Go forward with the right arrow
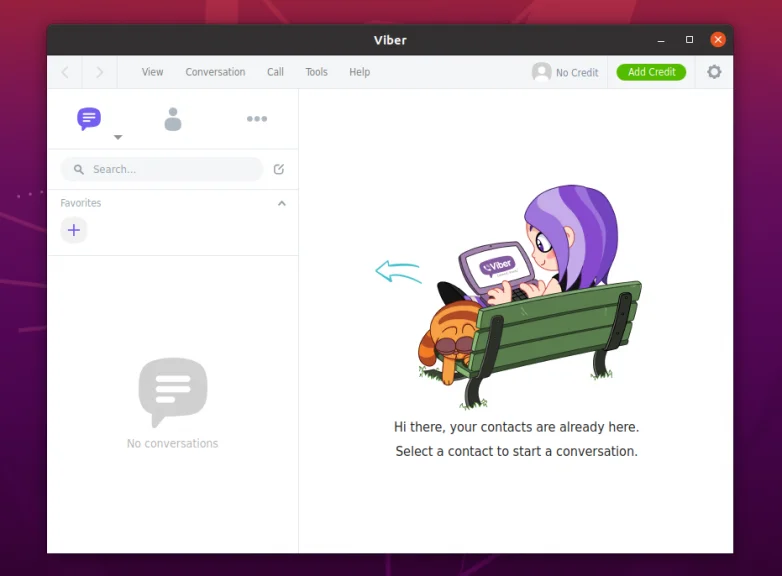782x576 pixels. (100, 72)
